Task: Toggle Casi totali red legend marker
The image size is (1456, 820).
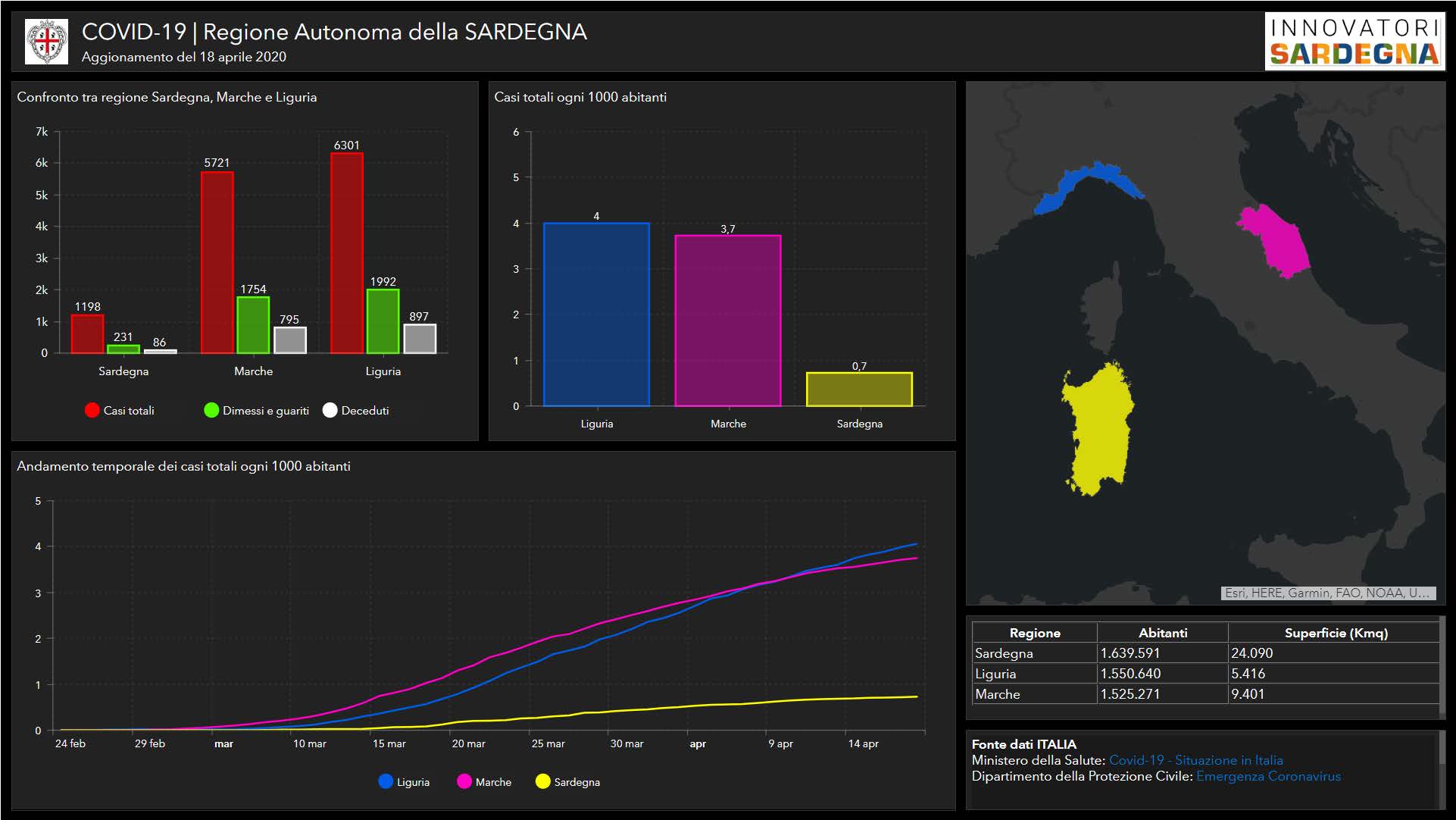Action: coord(92,410)
